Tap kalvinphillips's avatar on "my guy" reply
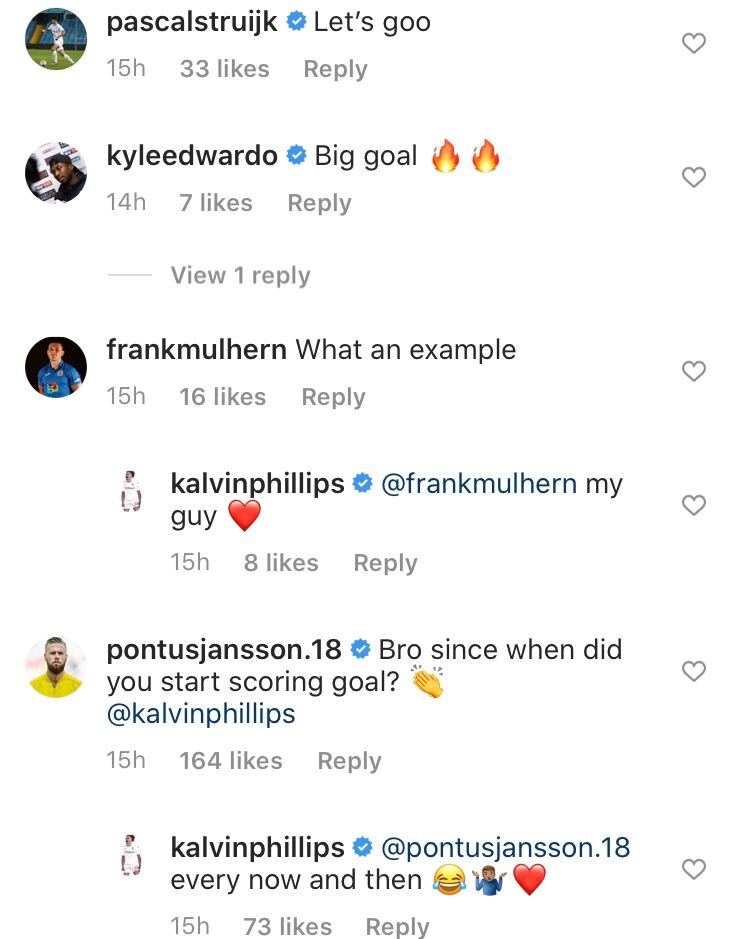The width and height of the screenshot is (750, 939). [x=130, y=490]
